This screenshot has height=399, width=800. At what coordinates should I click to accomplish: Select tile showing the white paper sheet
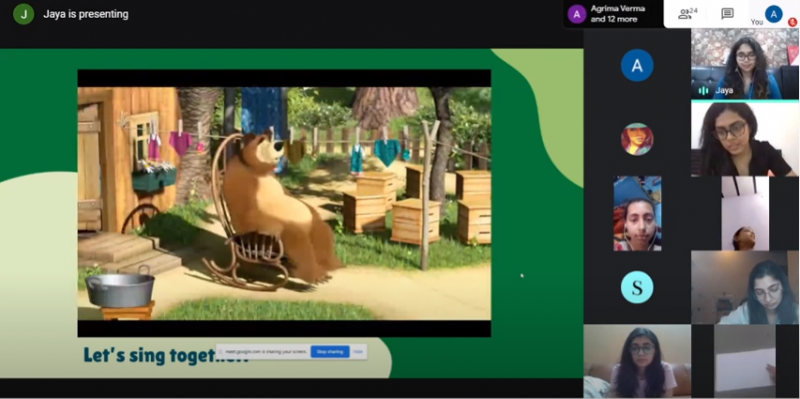pos(745,361)
